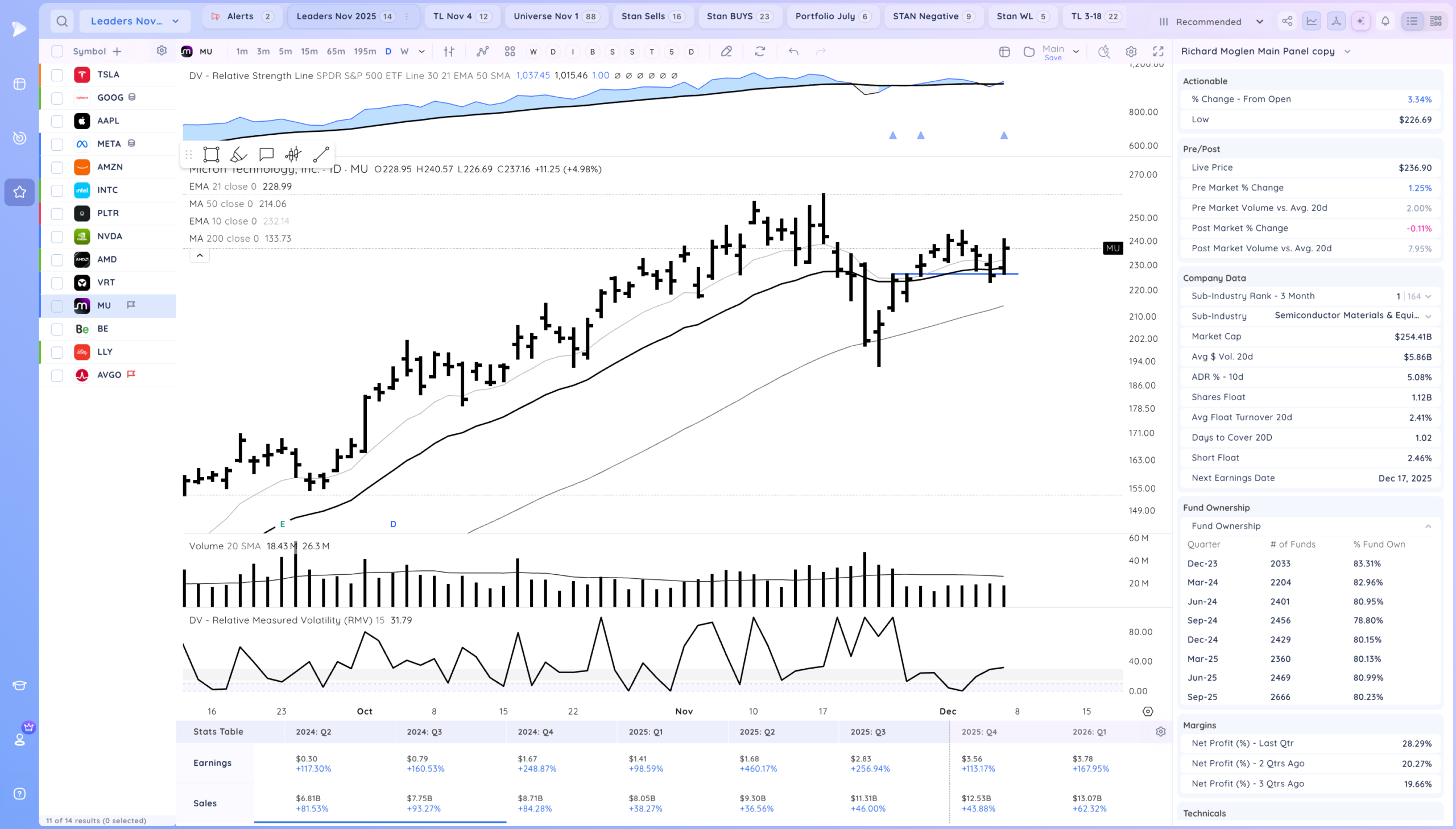1456x829 pixels.
Task: Open the Universe Nov 1 tab
Action: (x=555, y=16)
